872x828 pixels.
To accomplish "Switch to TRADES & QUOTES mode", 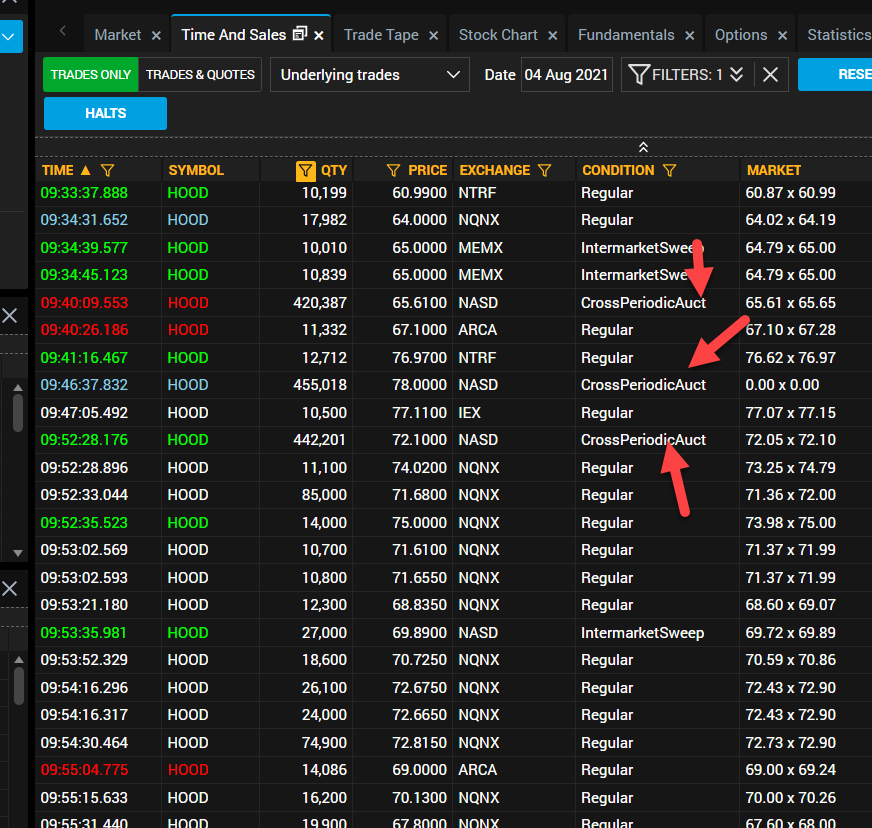I will [x=200, y=75].
